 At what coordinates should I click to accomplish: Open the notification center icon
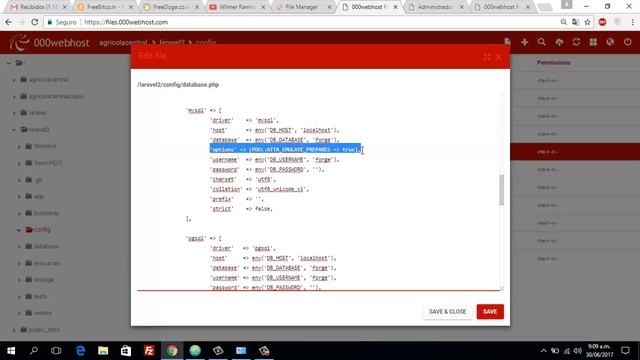click(x=625, y=351)
